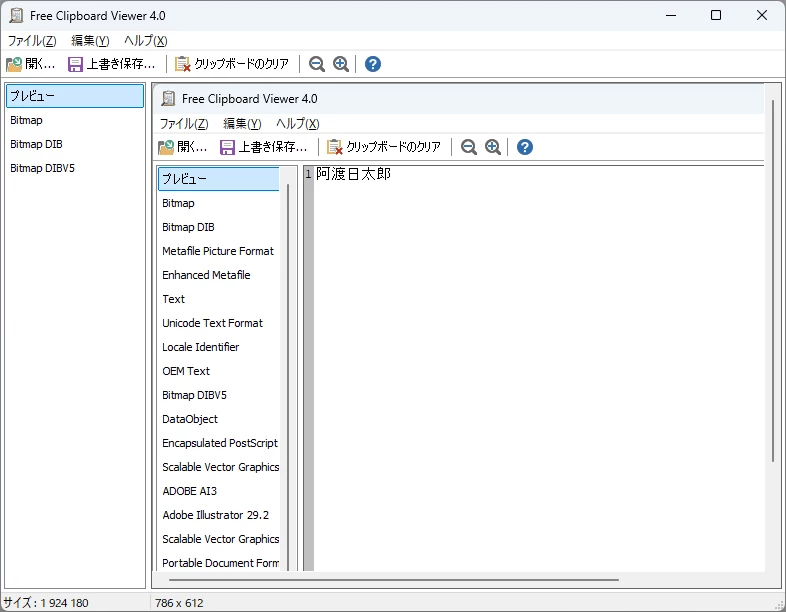This screenshot has height=612, width=786.
Task: Click Enhanced Metafile in the previewed list
Action: (x=206, y=275)
